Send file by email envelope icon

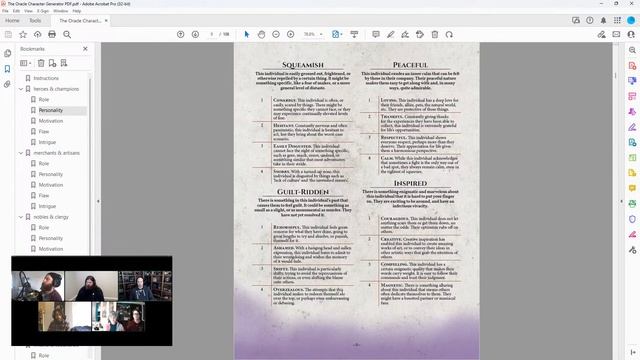click(616, 34)
